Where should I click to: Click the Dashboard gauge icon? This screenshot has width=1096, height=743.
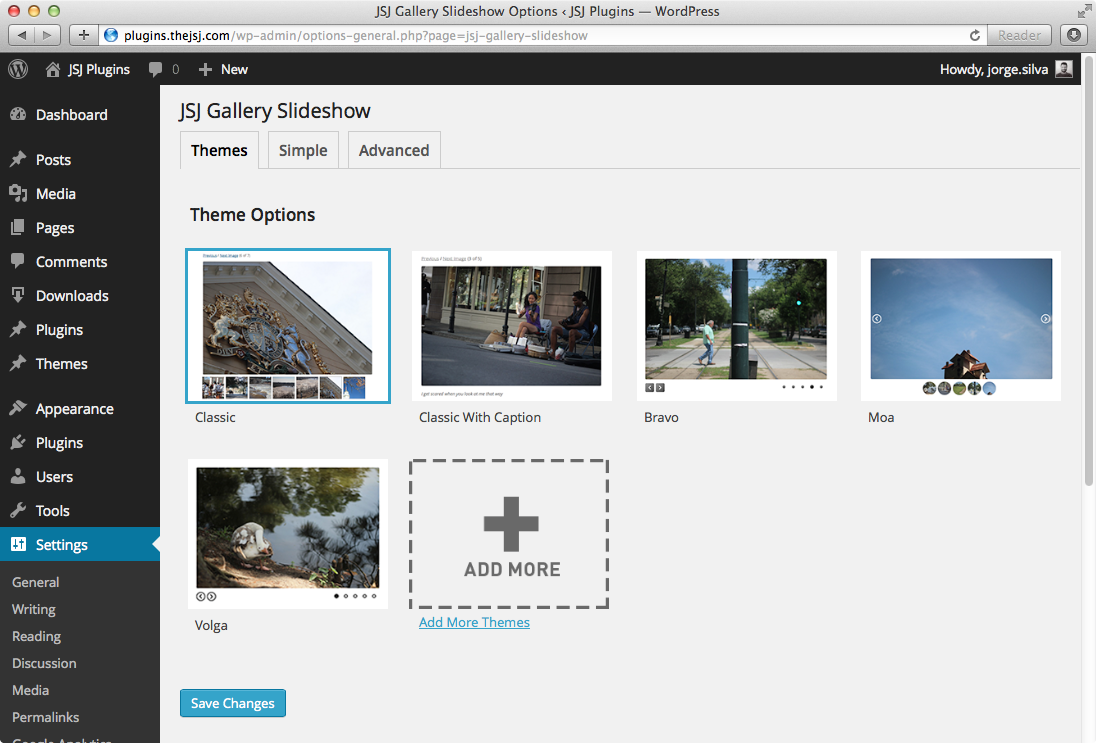pyautogui.click(x=18, y=115)
